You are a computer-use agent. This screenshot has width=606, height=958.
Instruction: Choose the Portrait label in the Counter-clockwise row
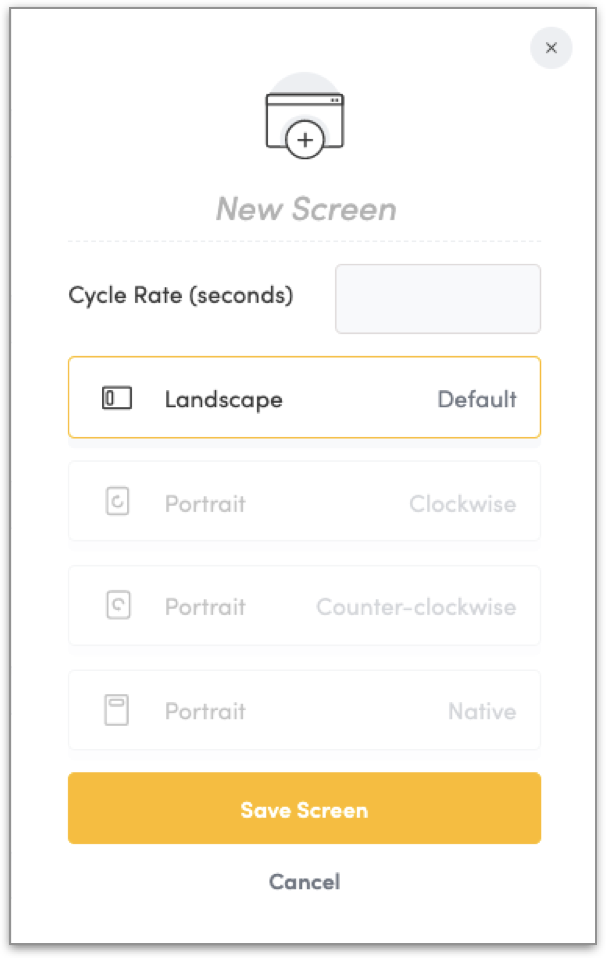(x=205, y=608)
